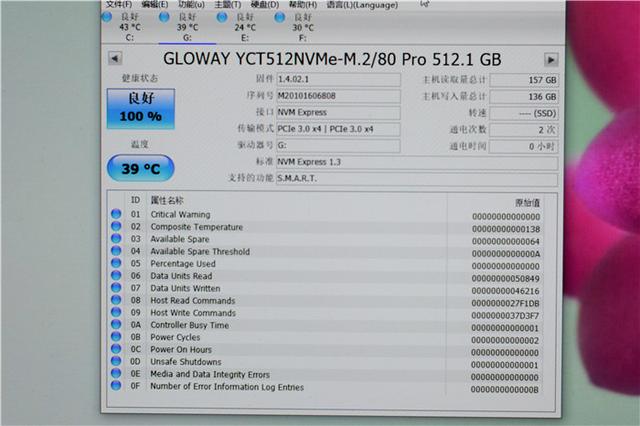The width and height of the screenshot is (640, 426).
Task: Click raw value 0000000037D3F7
Action: (x=505, y=316)
